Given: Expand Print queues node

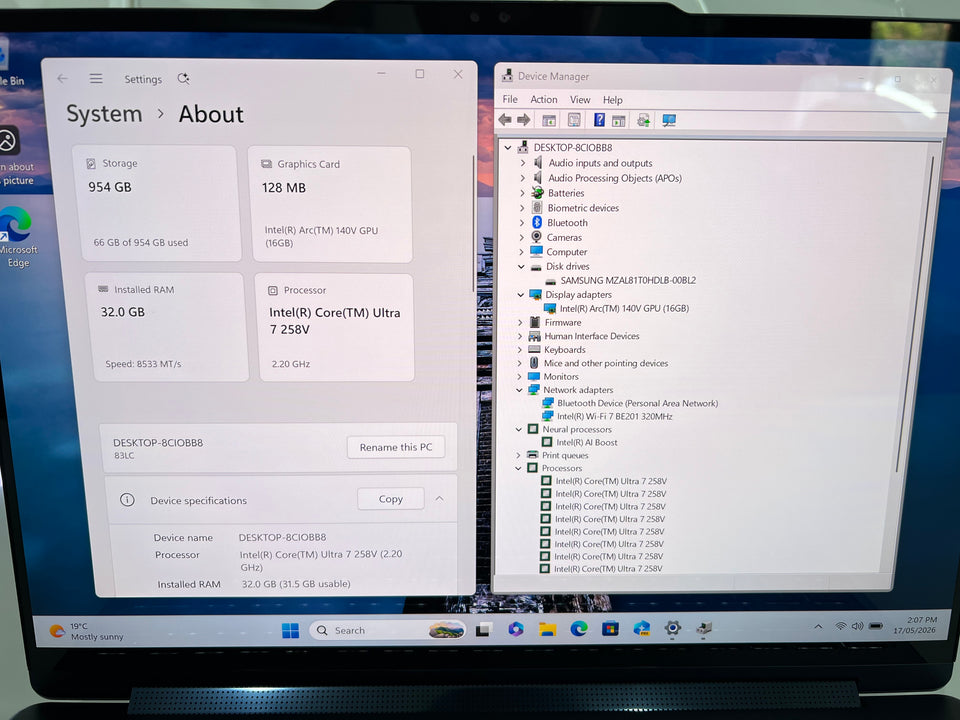Looking at the screenshot, I should [518, 455].
